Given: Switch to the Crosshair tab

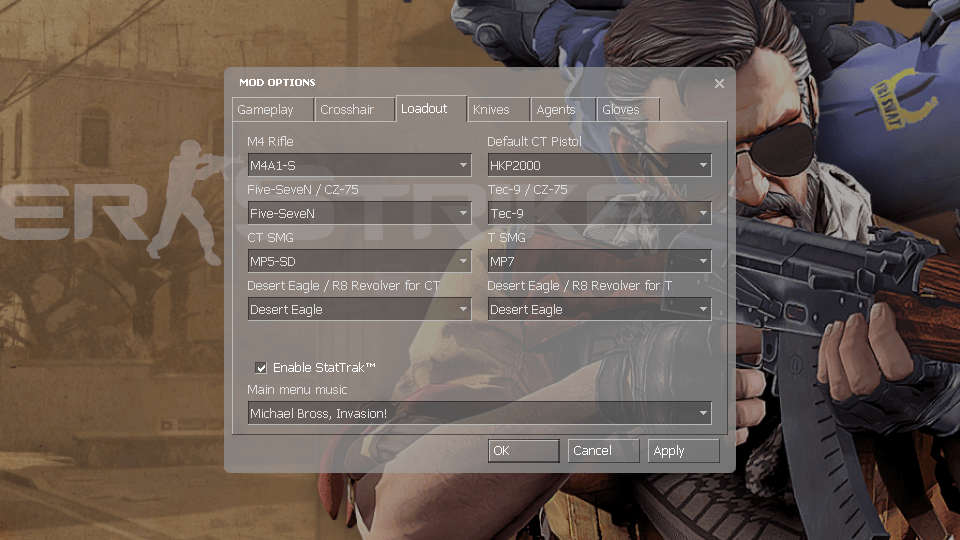Looking at the screenshot, I should (347, 110).
